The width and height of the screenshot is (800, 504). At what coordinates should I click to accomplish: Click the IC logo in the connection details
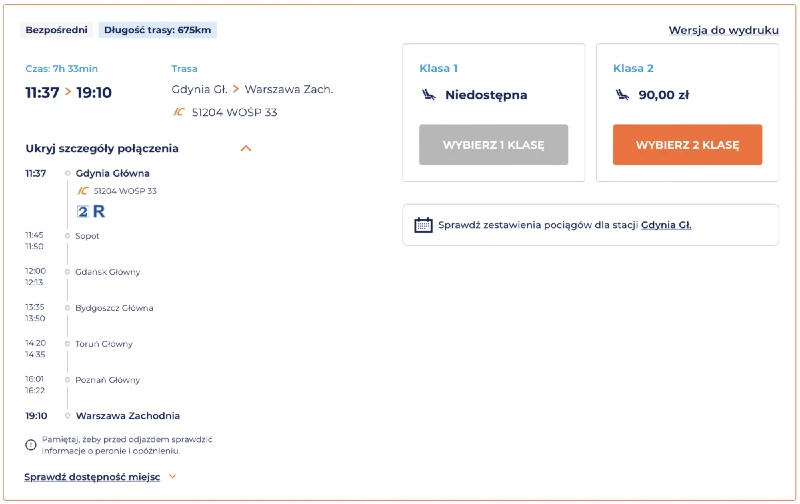coord(83,190)
